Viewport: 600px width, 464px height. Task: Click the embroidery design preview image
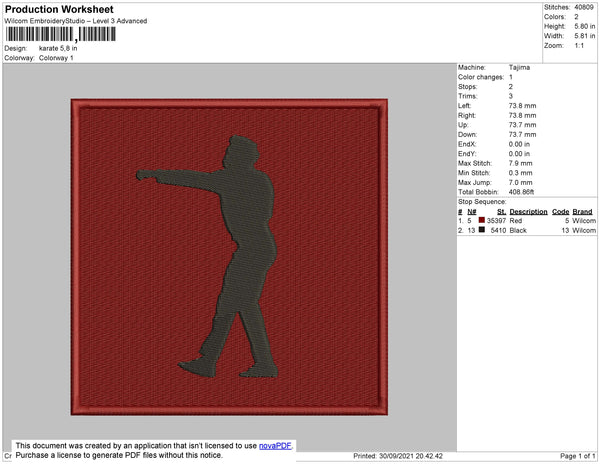coord(229,257)
